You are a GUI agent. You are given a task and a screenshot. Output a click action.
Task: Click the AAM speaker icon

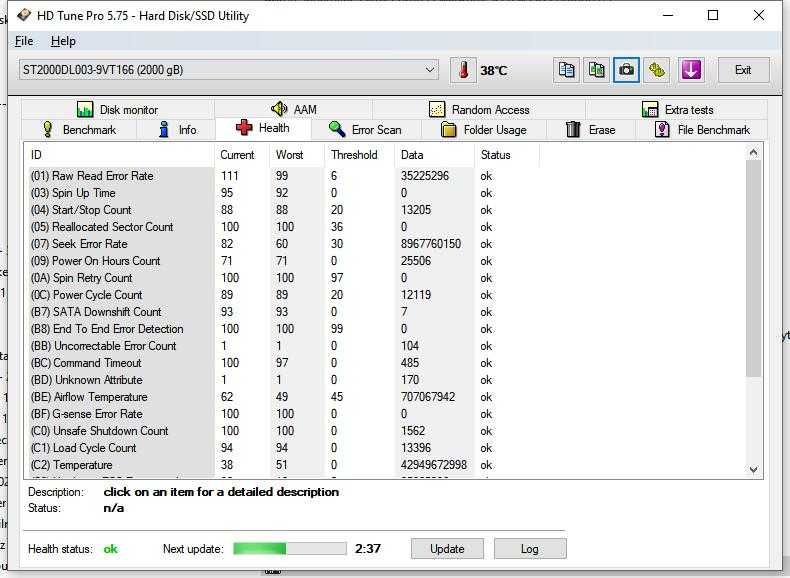point(279,108)
